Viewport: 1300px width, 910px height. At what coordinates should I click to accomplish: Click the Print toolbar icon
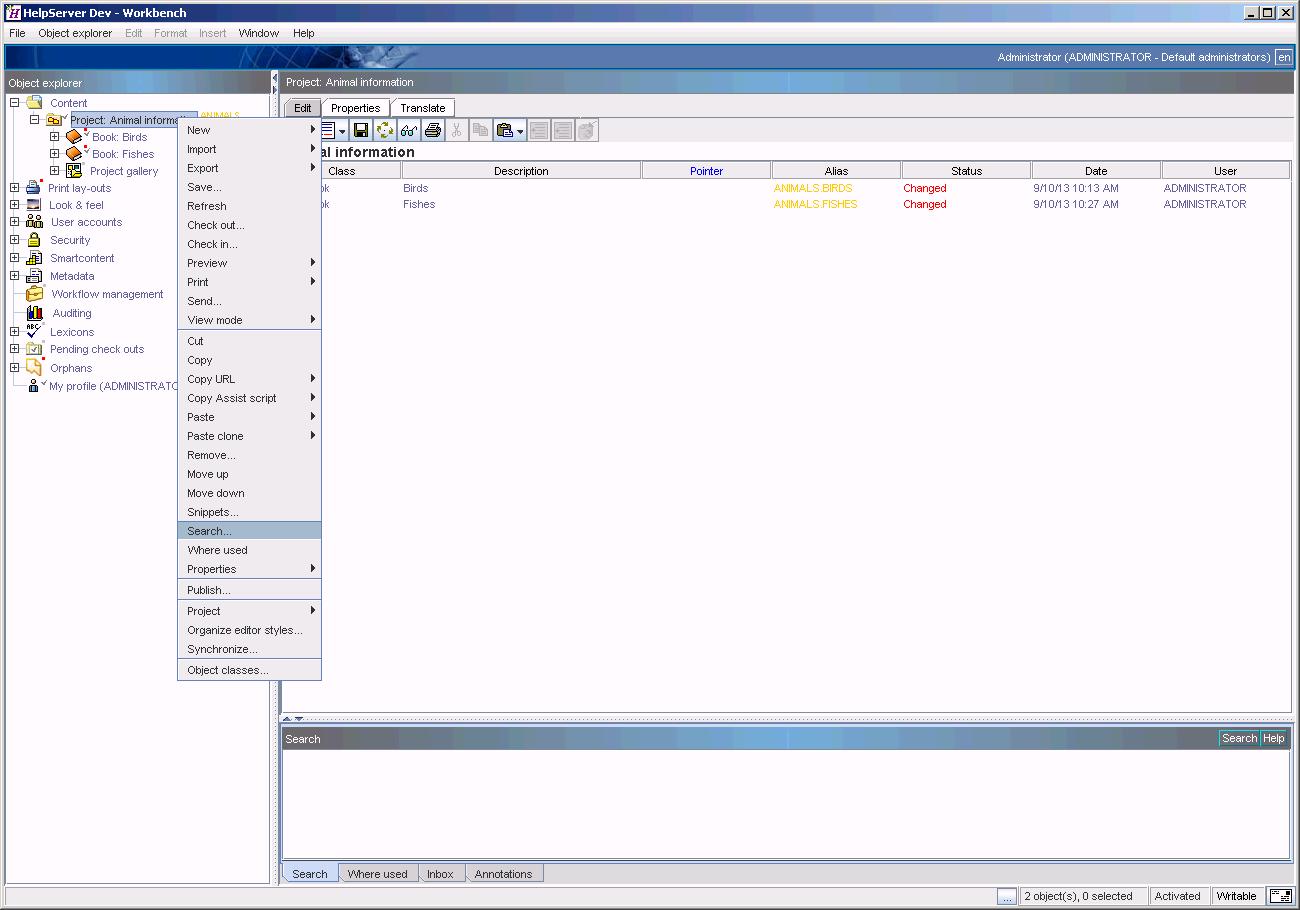pos(433,130)
